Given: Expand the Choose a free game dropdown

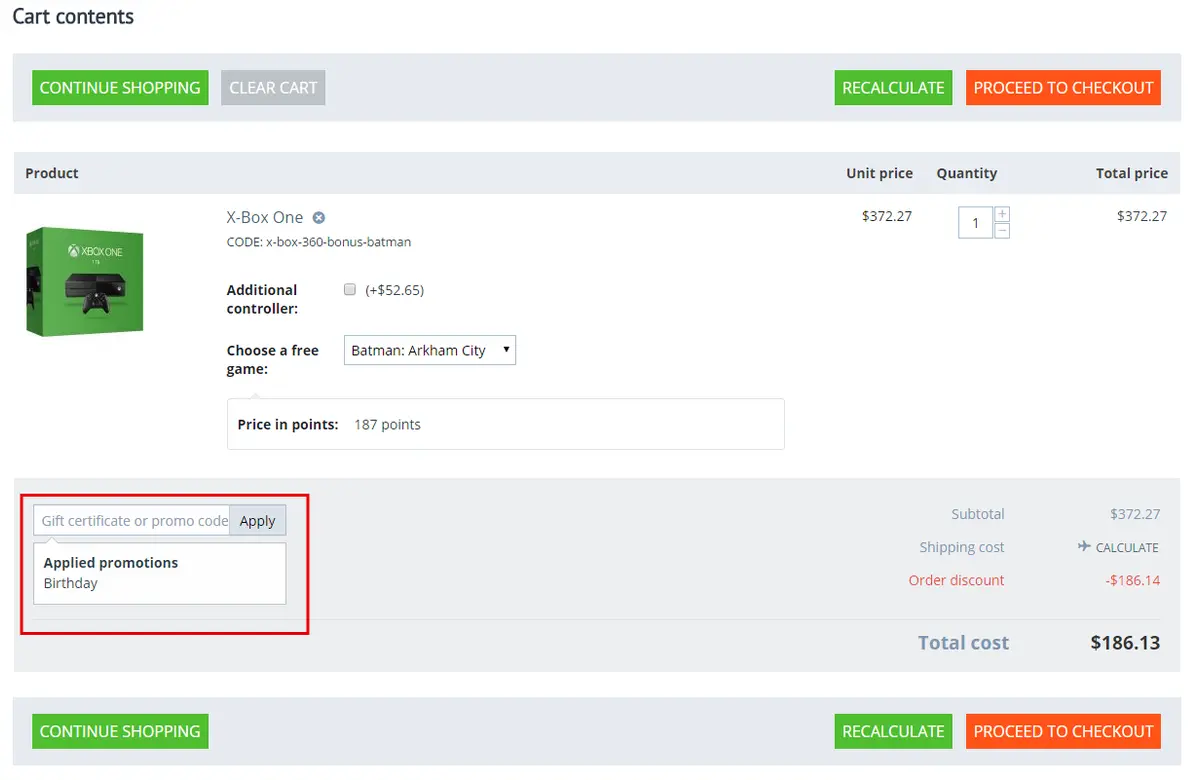Looking at the screenshot, I should coord(430,350).
